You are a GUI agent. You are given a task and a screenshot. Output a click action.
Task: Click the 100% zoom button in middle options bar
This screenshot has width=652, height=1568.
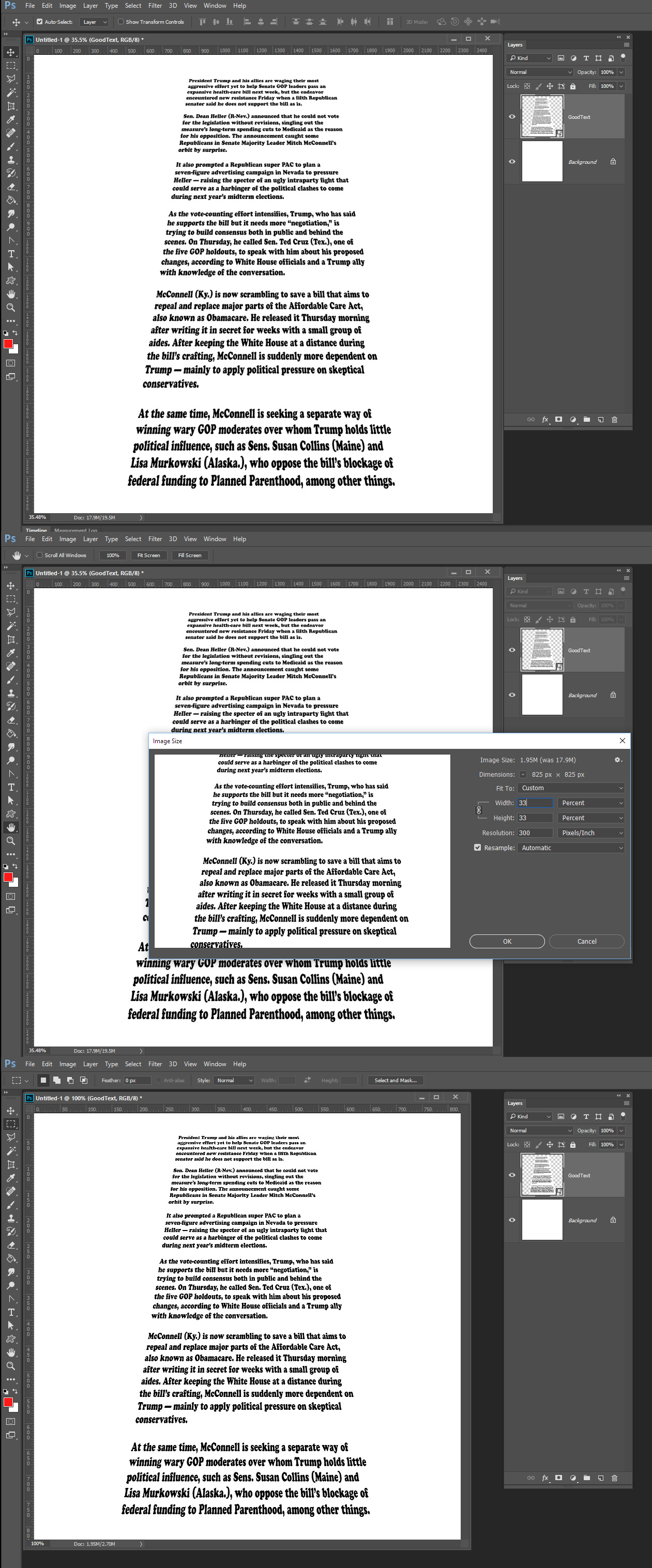coord(113,555)
